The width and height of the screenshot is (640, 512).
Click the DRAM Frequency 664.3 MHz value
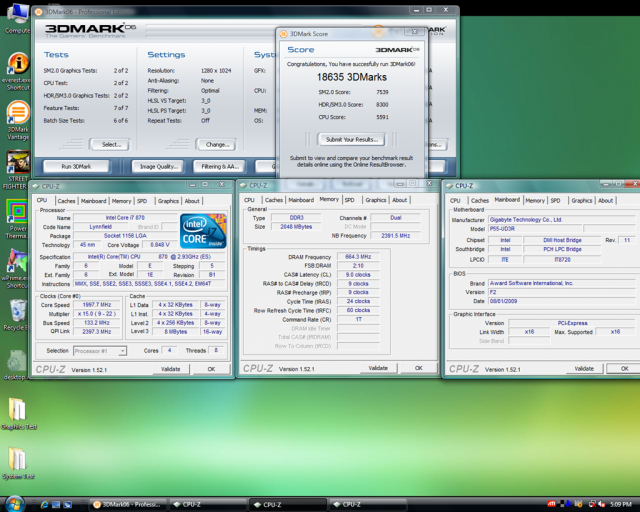point(358,257)
